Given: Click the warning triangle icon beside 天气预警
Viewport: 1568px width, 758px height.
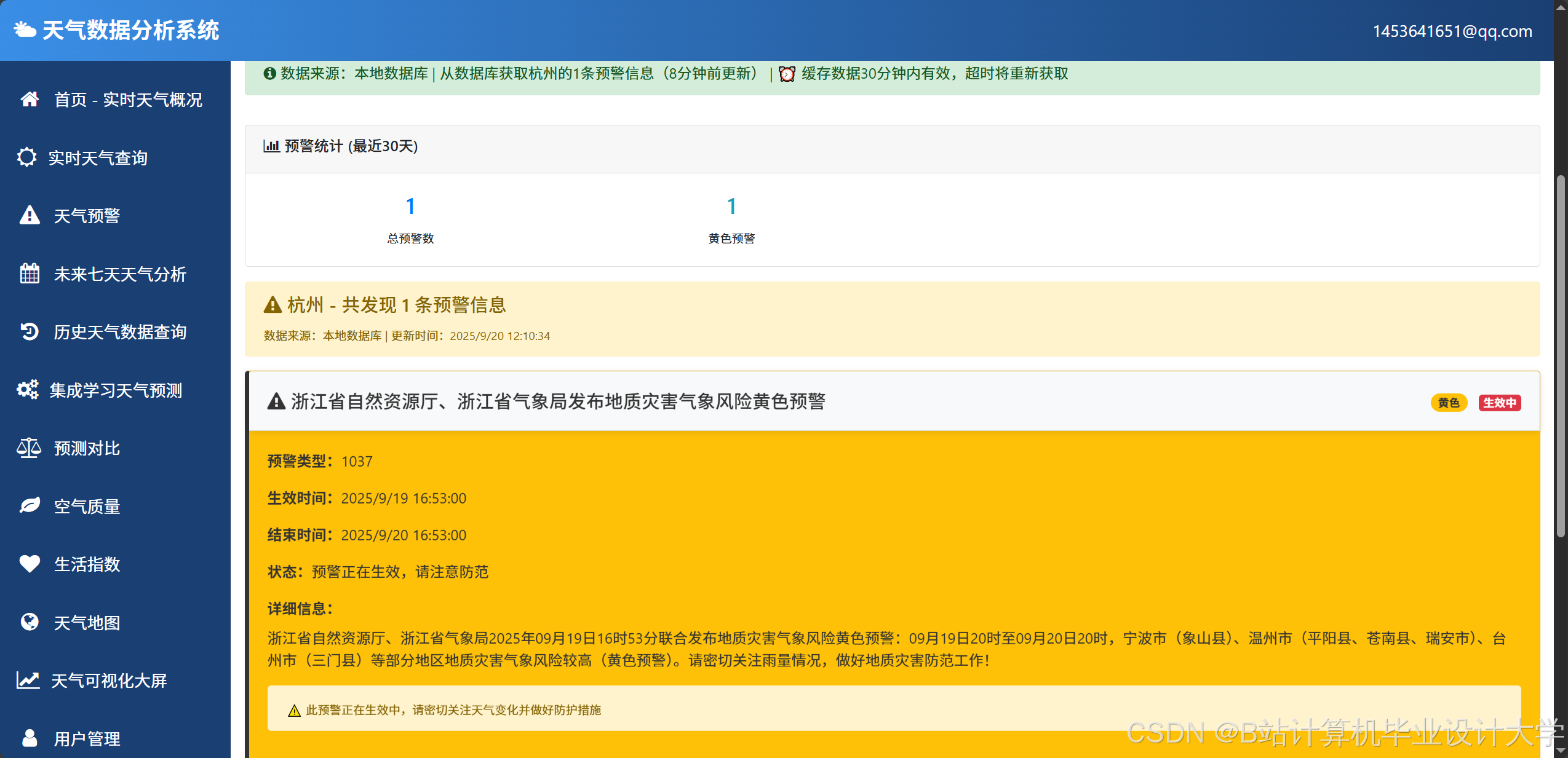Looking at the screenshot, I should tap(30, 215).
